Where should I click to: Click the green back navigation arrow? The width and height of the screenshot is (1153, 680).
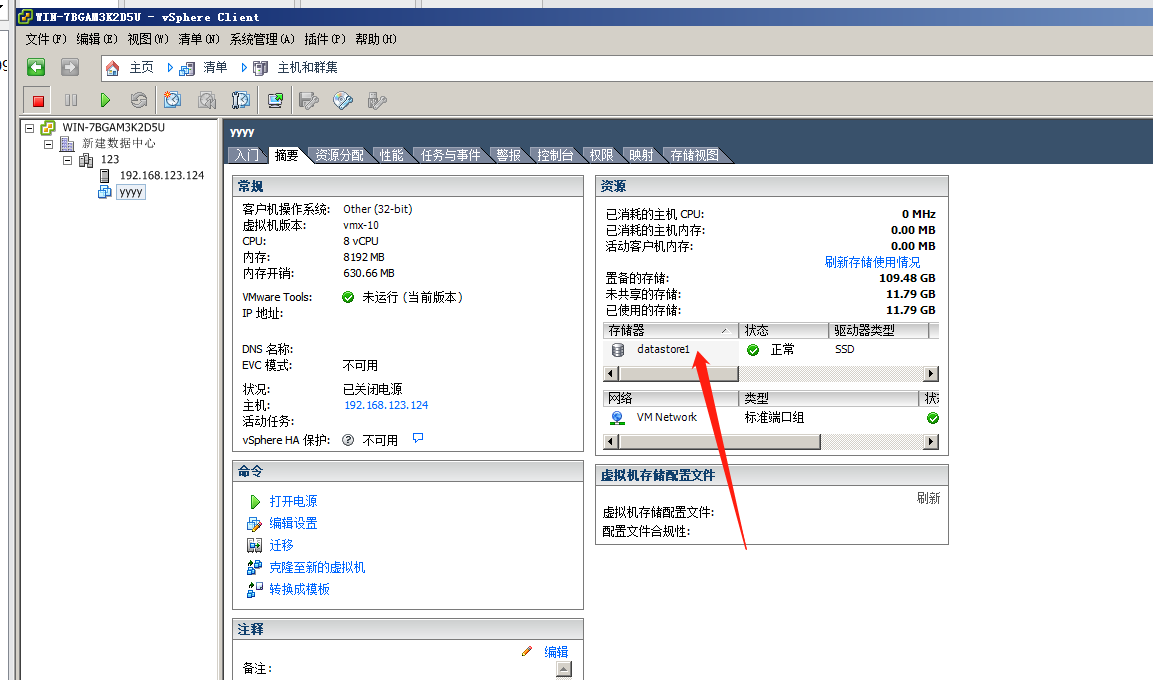[36, 68]
